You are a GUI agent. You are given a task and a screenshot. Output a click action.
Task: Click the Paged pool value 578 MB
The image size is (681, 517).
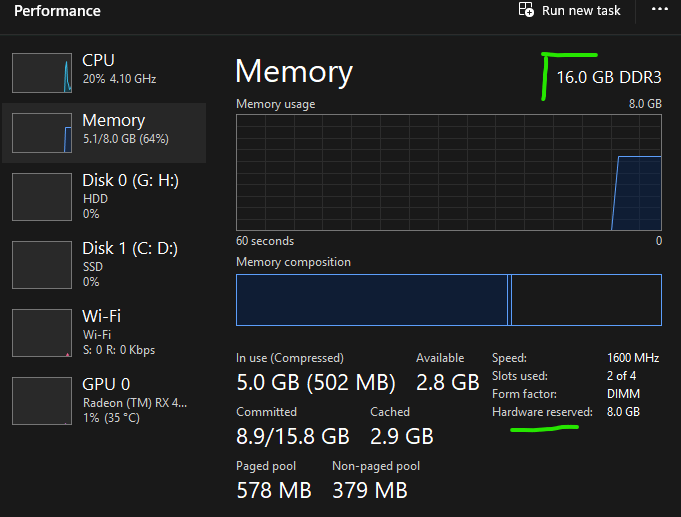[274, 490]
